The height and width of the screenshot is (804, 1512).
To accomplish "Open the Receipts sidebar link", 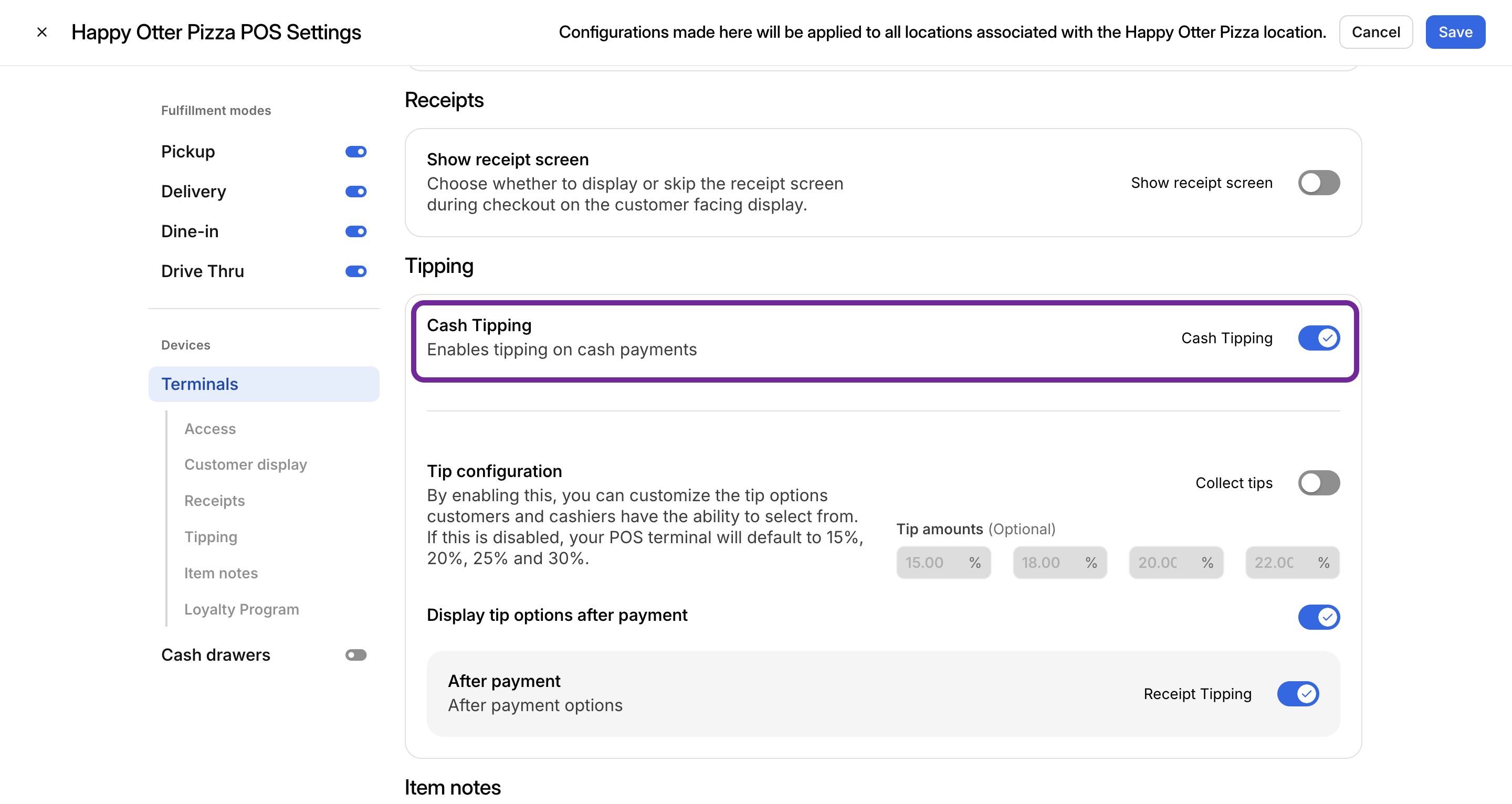I will tap(214, 501).
